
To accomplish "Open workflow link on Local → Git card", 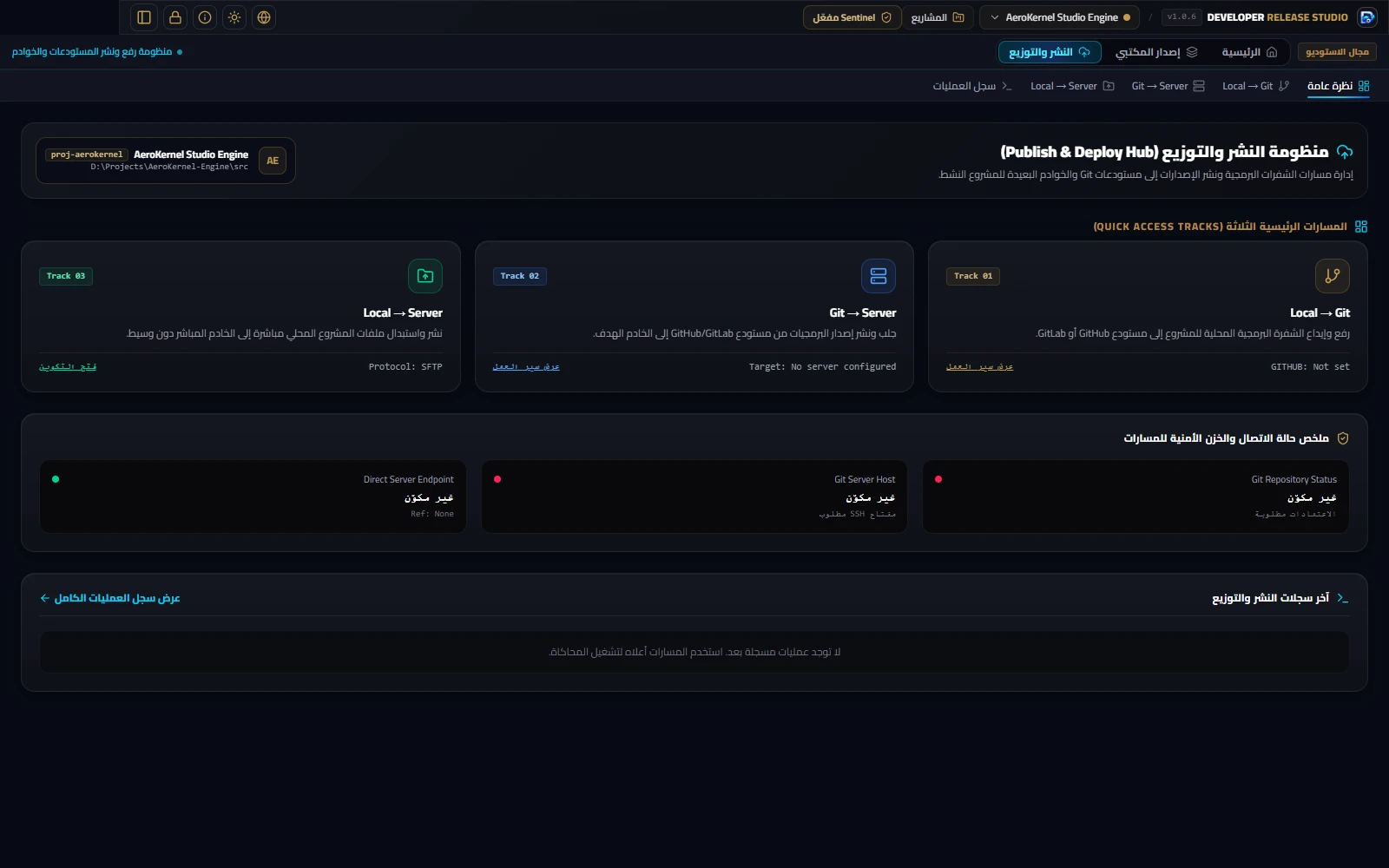I will click(x=980, y=367).
